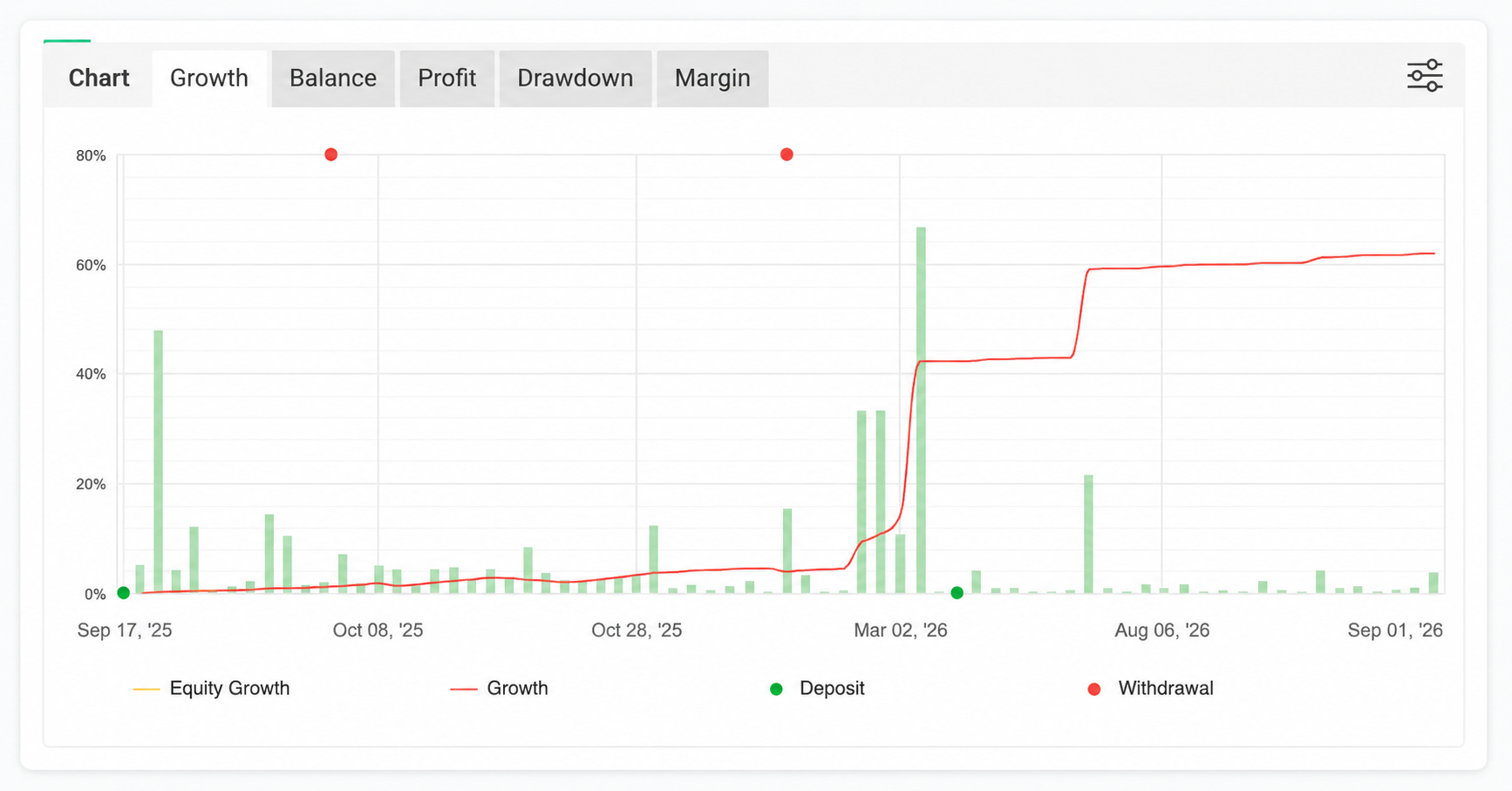Click the 'Sep 17, '25' axis label
The image size is (1512, 791).
[125, 631]
